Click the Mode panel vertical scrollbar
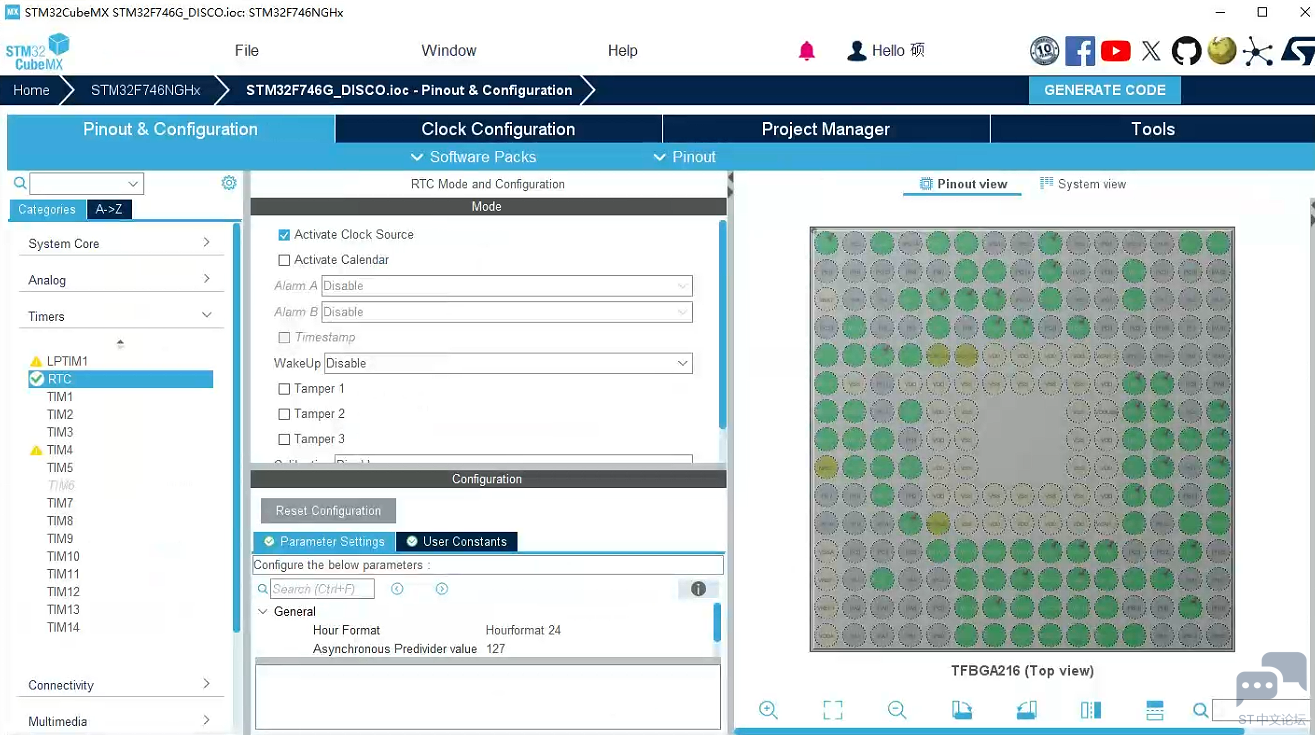This screenshot has width=1315, height=735. (723, 325)
